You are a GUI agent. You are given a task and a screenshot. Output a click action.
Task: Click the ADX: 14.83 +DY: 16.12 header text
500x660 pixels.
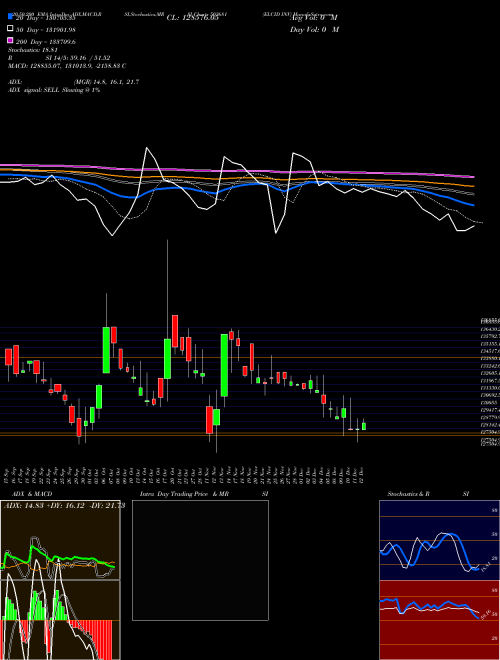[x=64, y=506]
